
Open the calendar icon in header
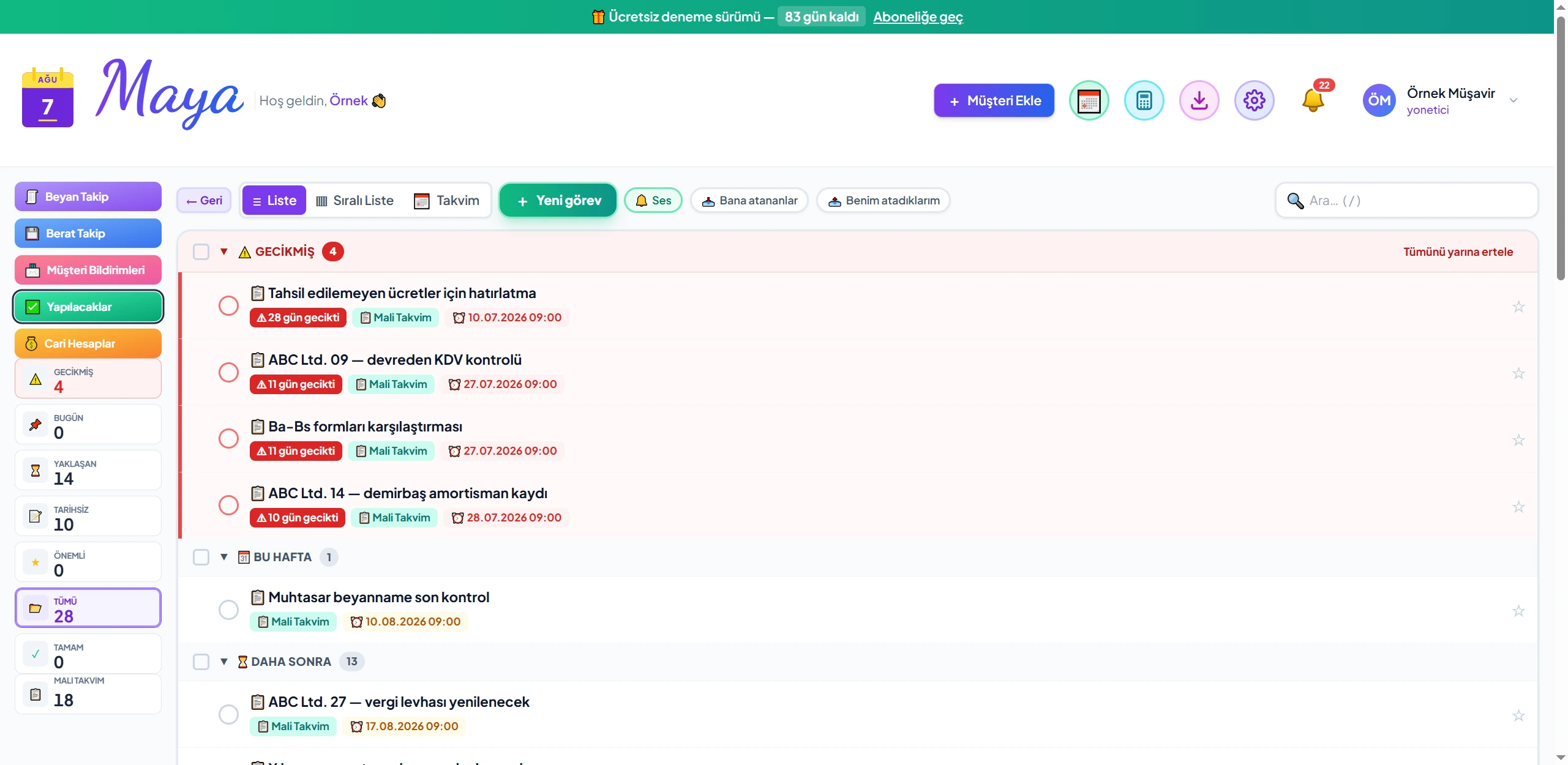[x=1089, y=100]
